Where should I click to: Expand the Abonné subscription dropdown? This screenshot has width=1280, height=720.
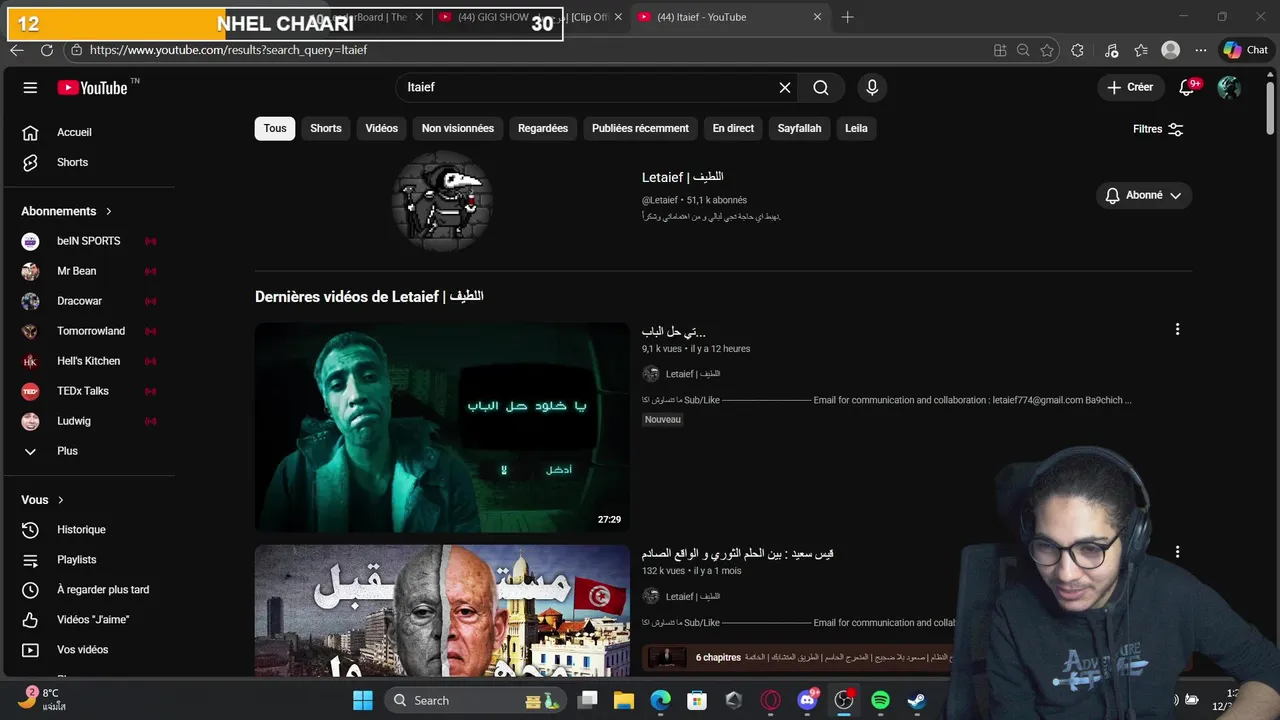click(1144, 195)
